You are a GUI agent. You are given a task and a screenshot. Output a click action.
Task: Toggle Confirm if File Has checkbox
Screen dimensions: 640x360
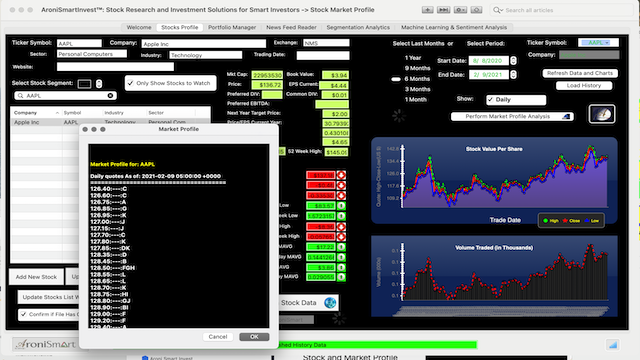coord(23,314)
